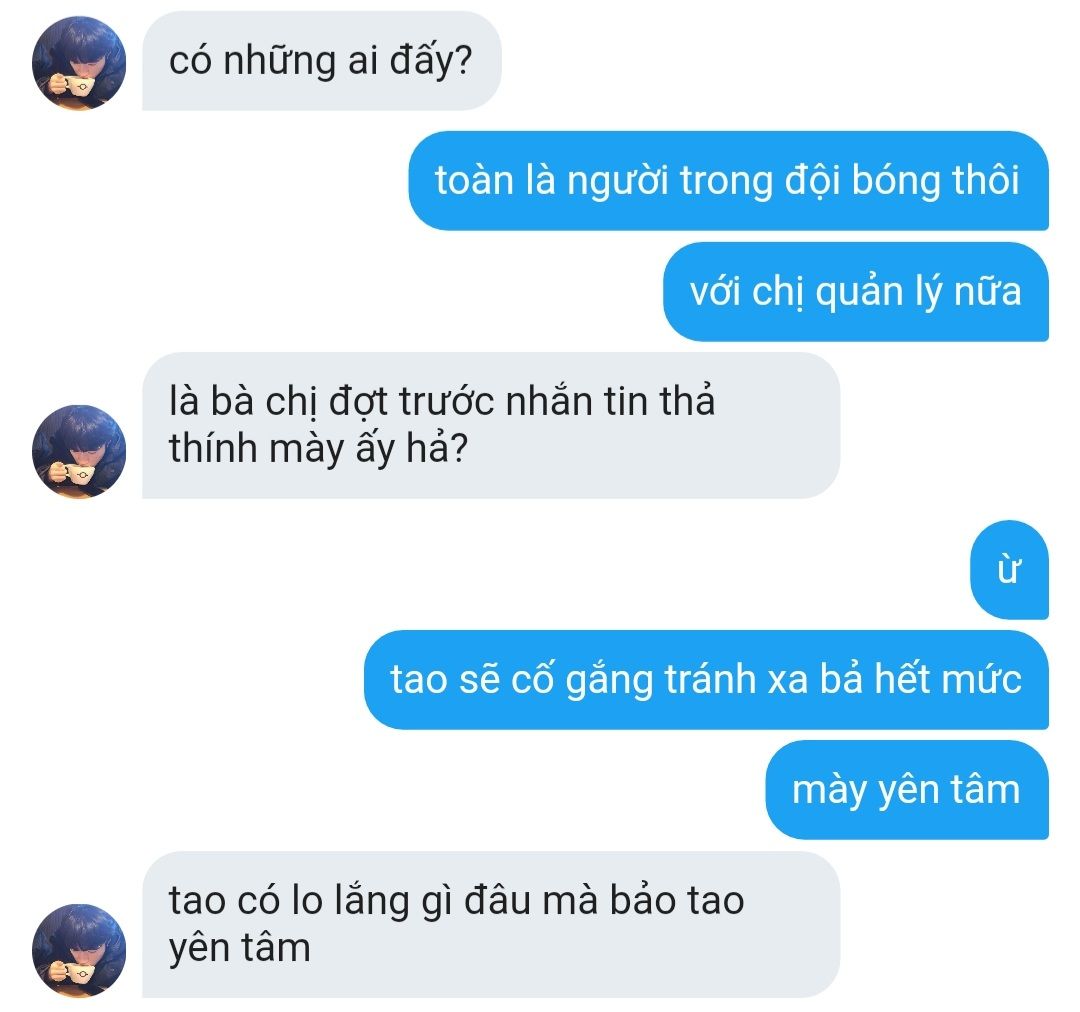Viewport: 1080px width, 1012px height.
Task: Select "tao sẽ cố gắng tránh xa bả" message
Action: [707, 680]
